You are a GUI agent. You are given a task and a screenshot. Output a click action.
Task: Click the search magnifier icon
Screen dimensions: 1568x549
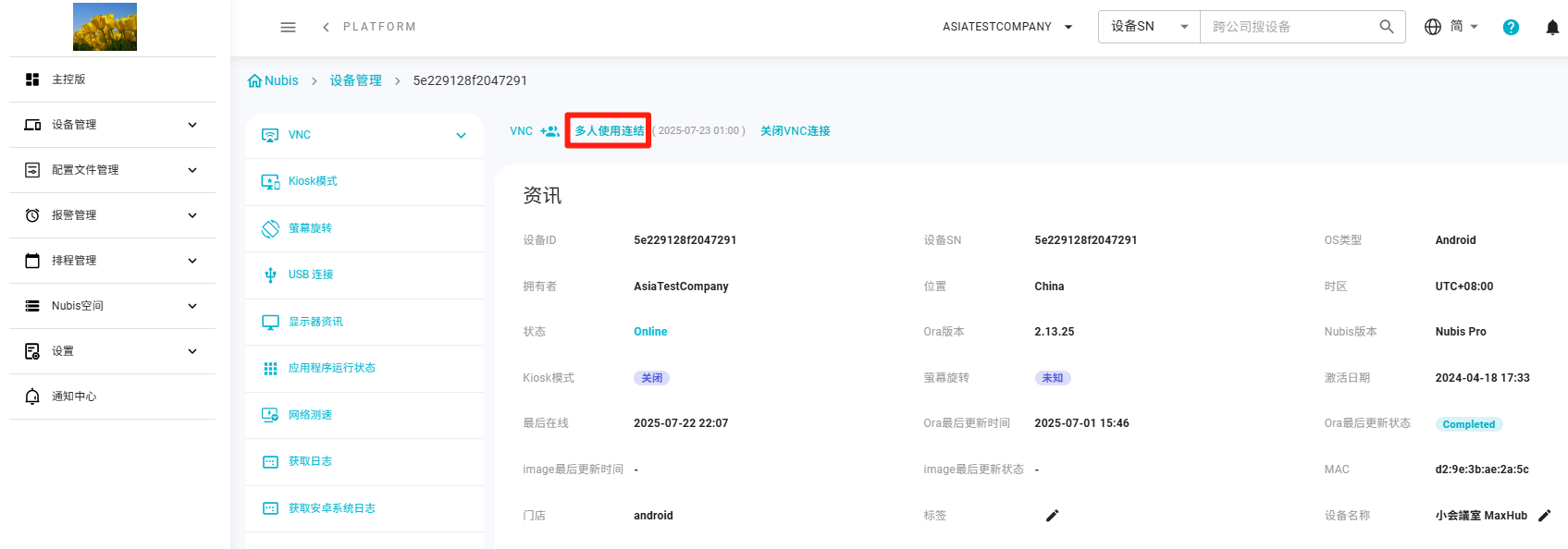coord(1386,27)
